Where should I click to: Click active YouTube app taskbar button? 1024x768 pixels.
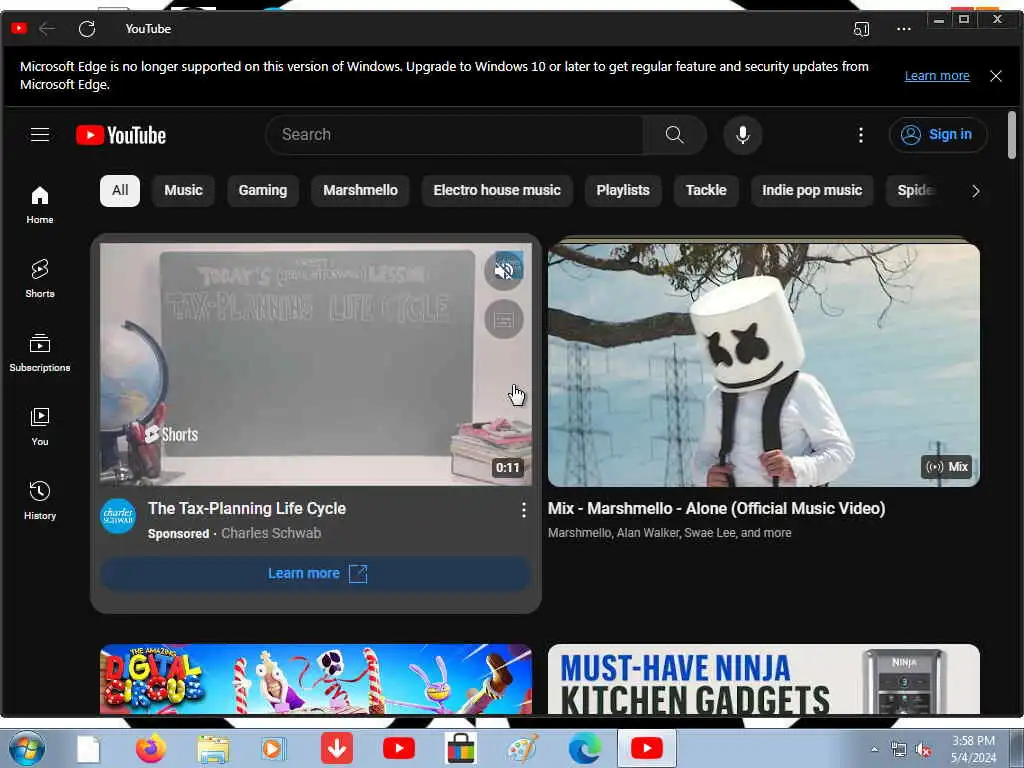click(x=647, y=748)
